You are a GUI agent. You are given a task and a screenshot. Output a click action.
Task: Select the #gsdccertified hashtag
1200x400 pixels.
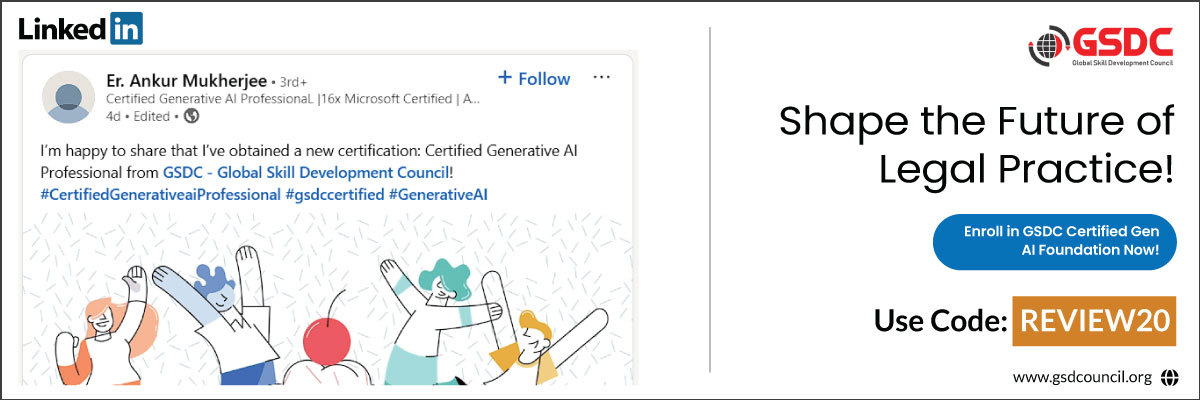(333, 192)
